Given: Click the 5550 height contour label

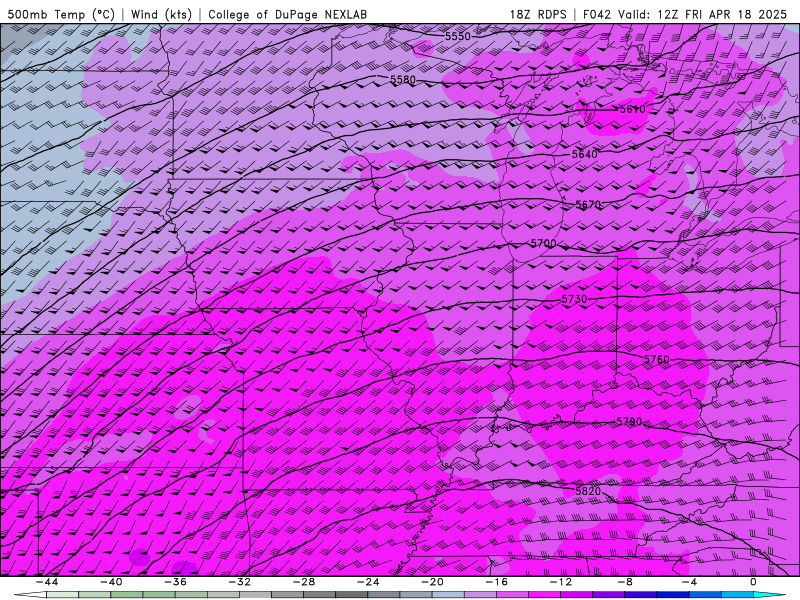Looking at the screenshot, I should click(x=458, y=36).
